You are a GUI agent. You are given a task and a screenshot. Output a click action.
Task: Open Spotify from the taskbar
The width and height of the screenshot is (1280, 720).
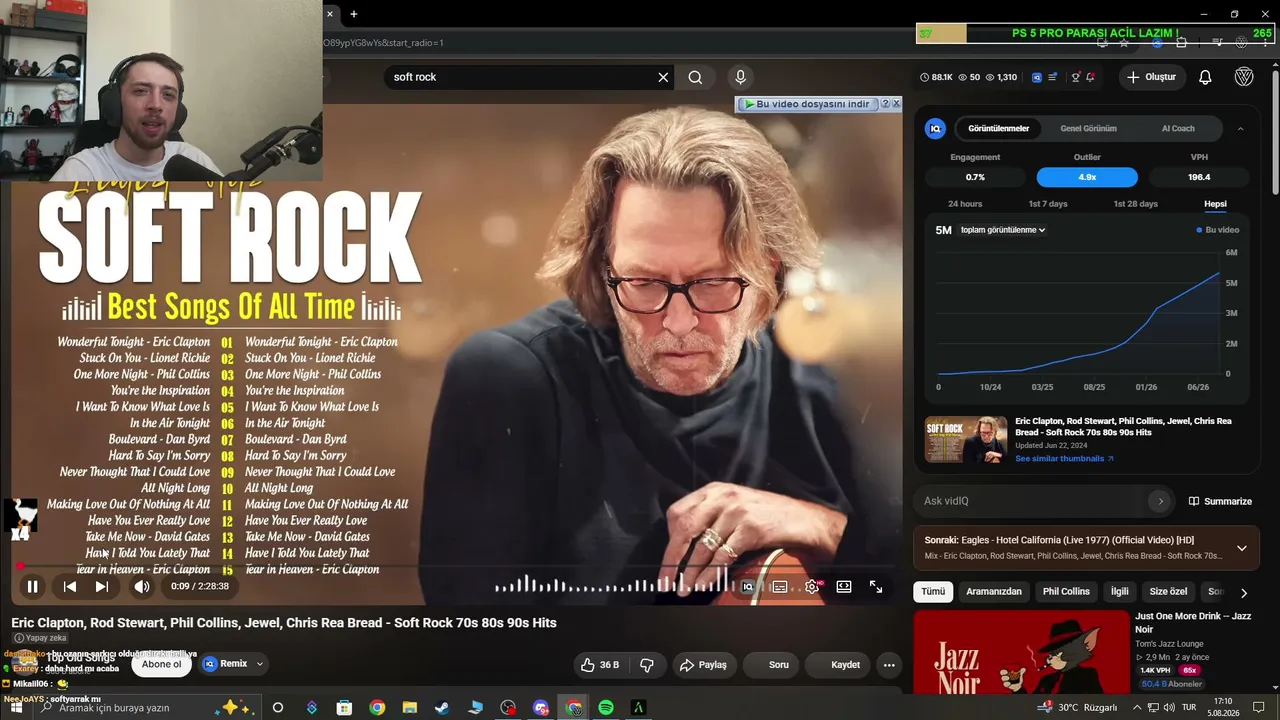pos(606,708)
